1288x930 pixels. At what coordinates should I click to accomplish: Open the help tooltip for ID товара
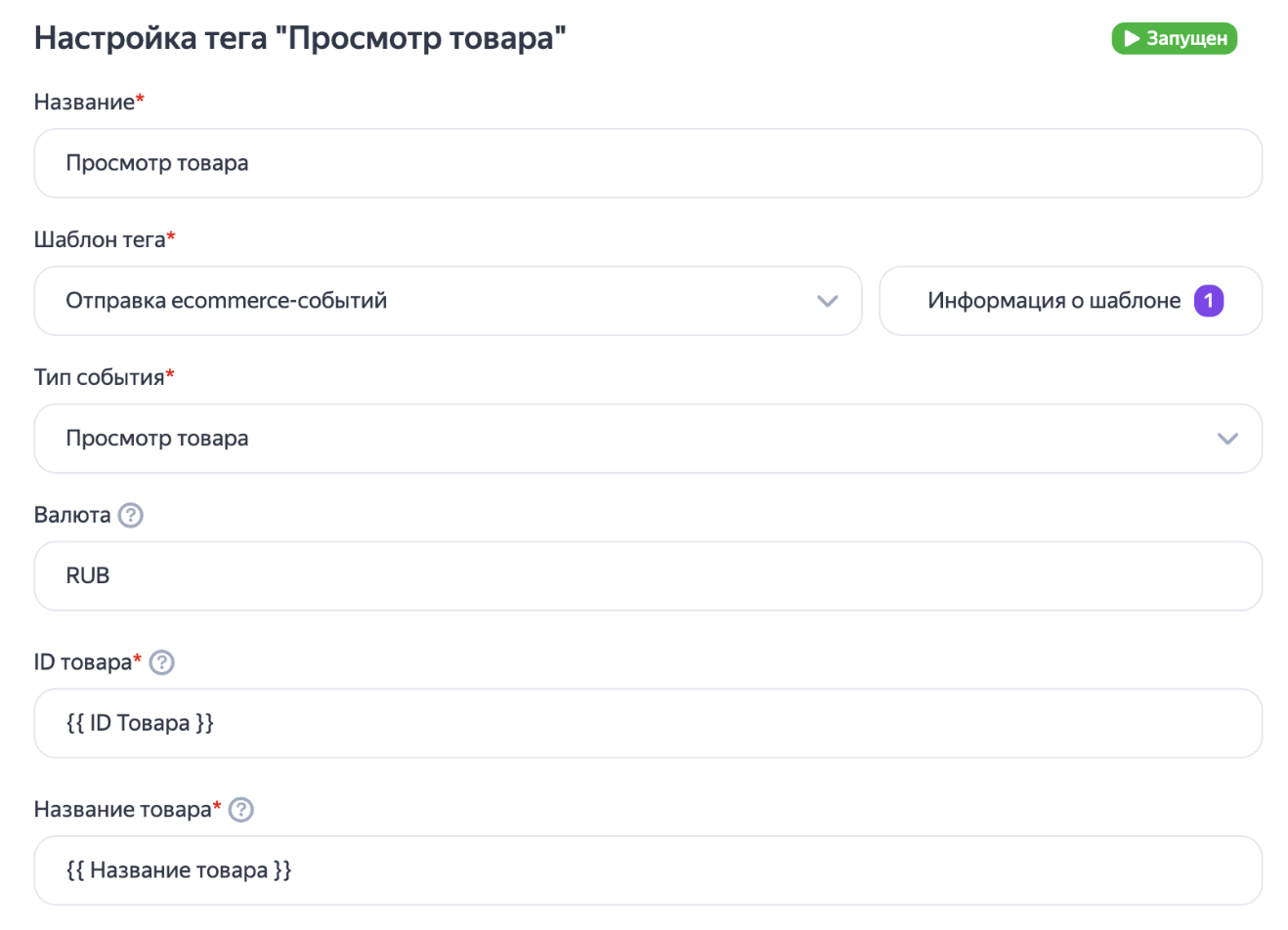[x=161, y=662]
